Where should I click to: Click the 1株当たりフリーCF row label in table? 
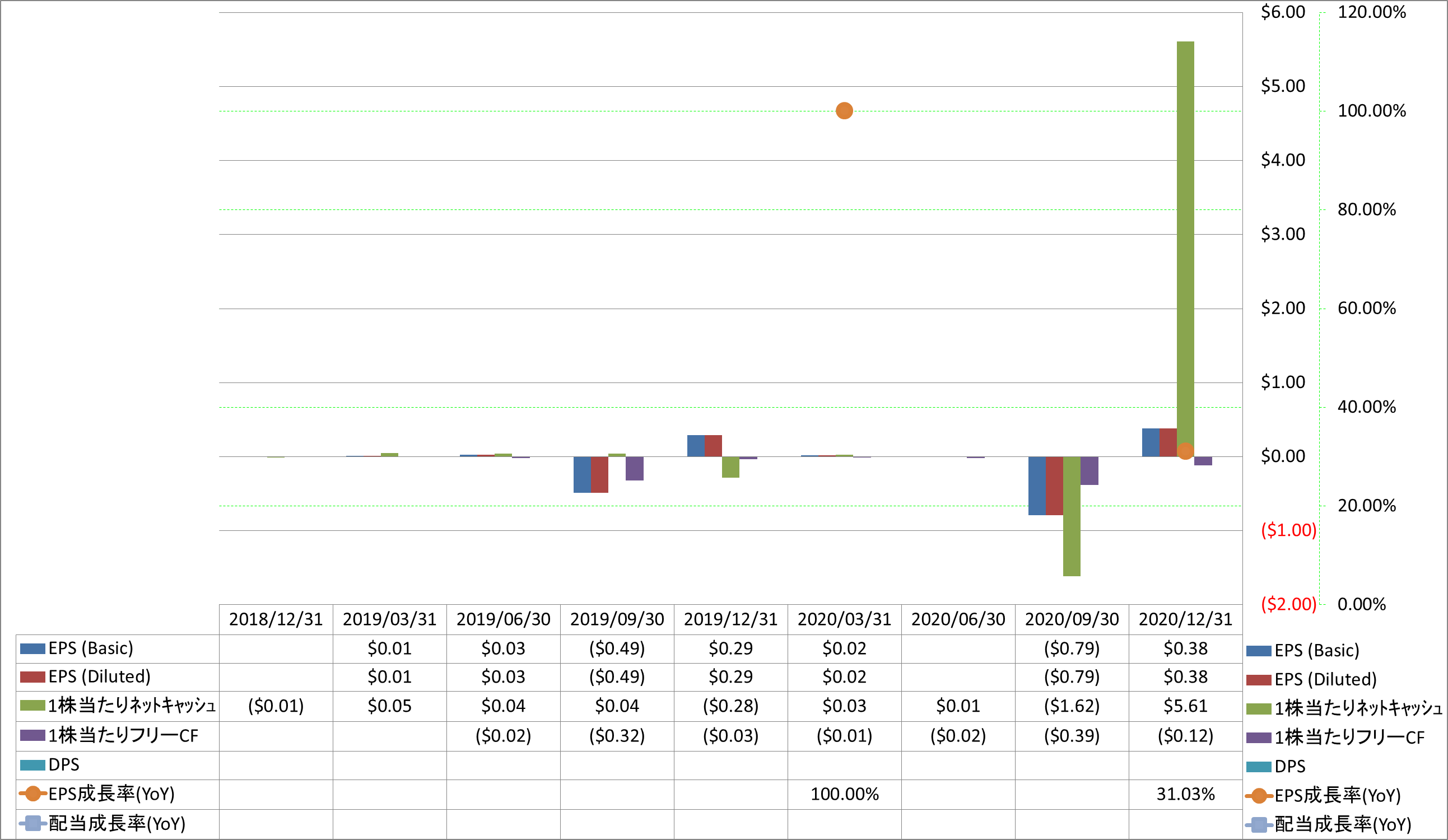coord(124,735)
